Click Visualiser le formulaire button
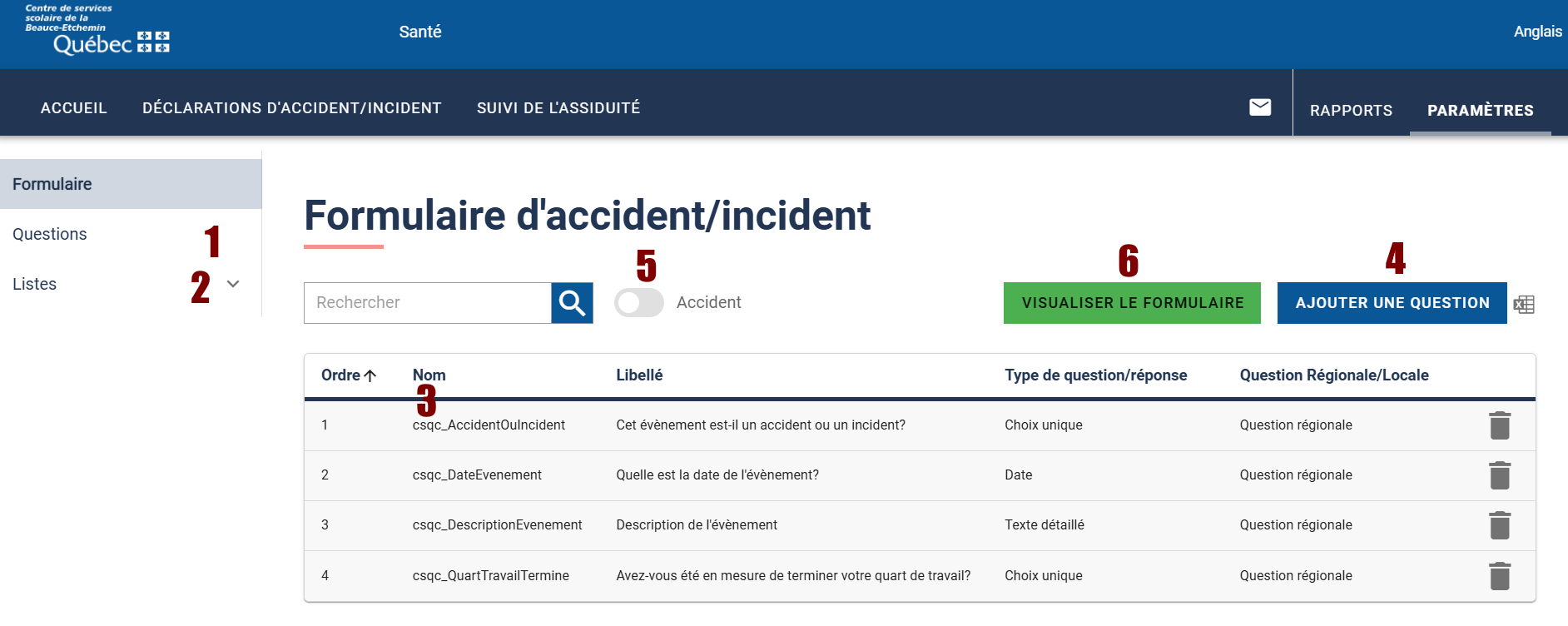1568x626 pixels. [1132, 303]
